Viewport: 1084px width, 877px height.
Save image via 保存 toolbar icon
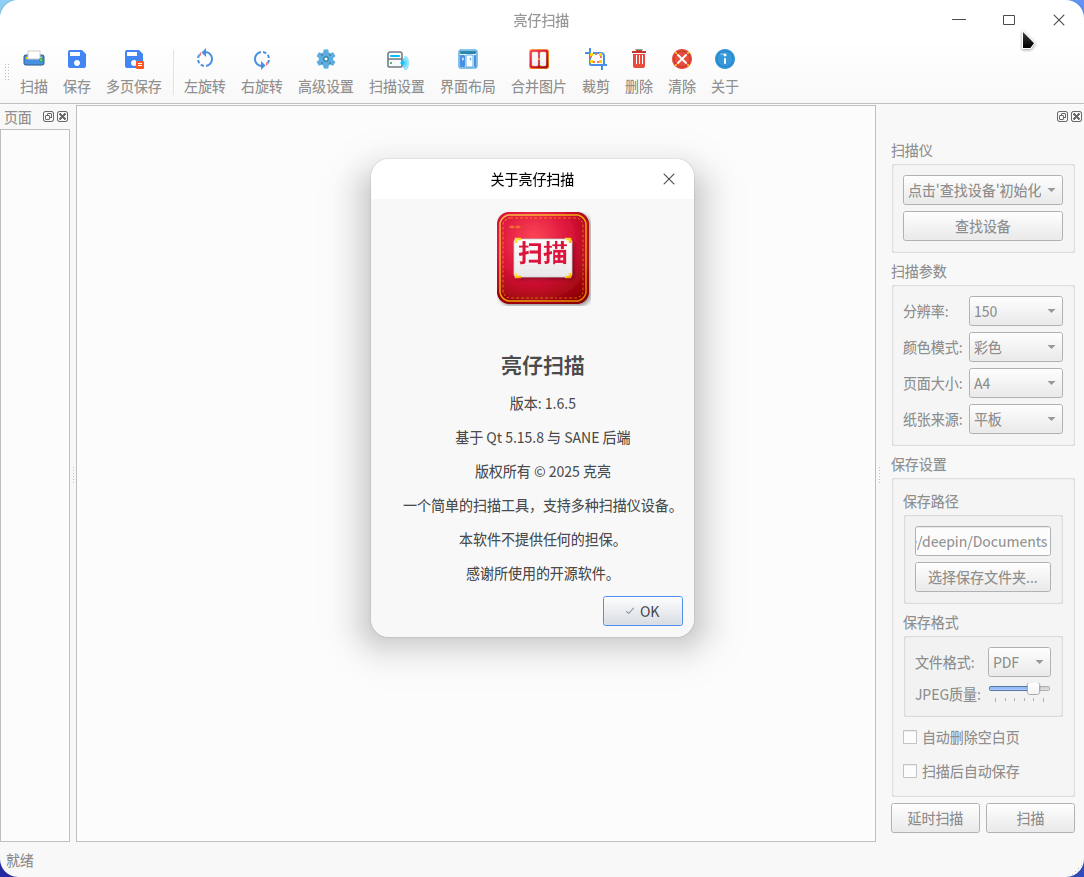click(x=77, y=71)
